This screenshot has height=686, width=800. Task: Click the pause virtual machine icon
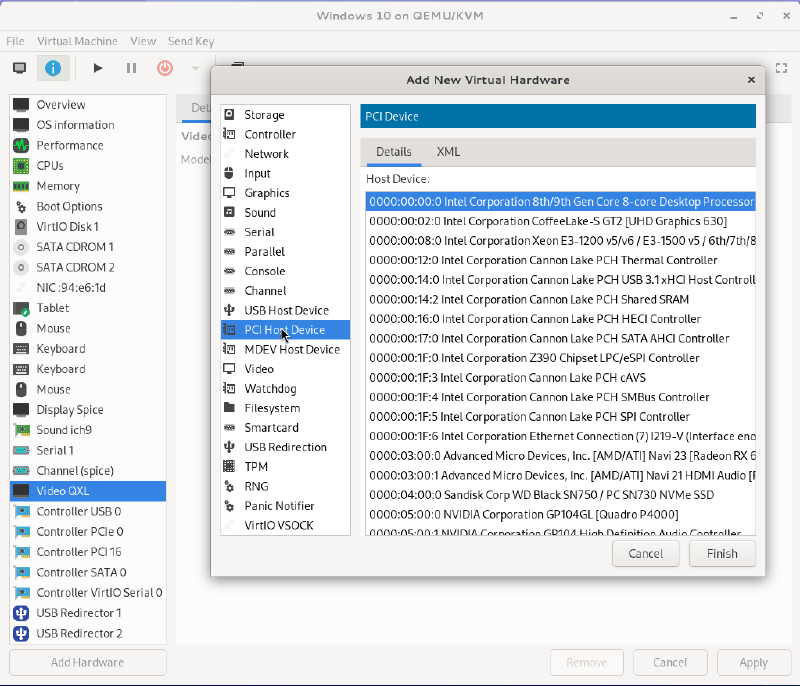(131, 68)
